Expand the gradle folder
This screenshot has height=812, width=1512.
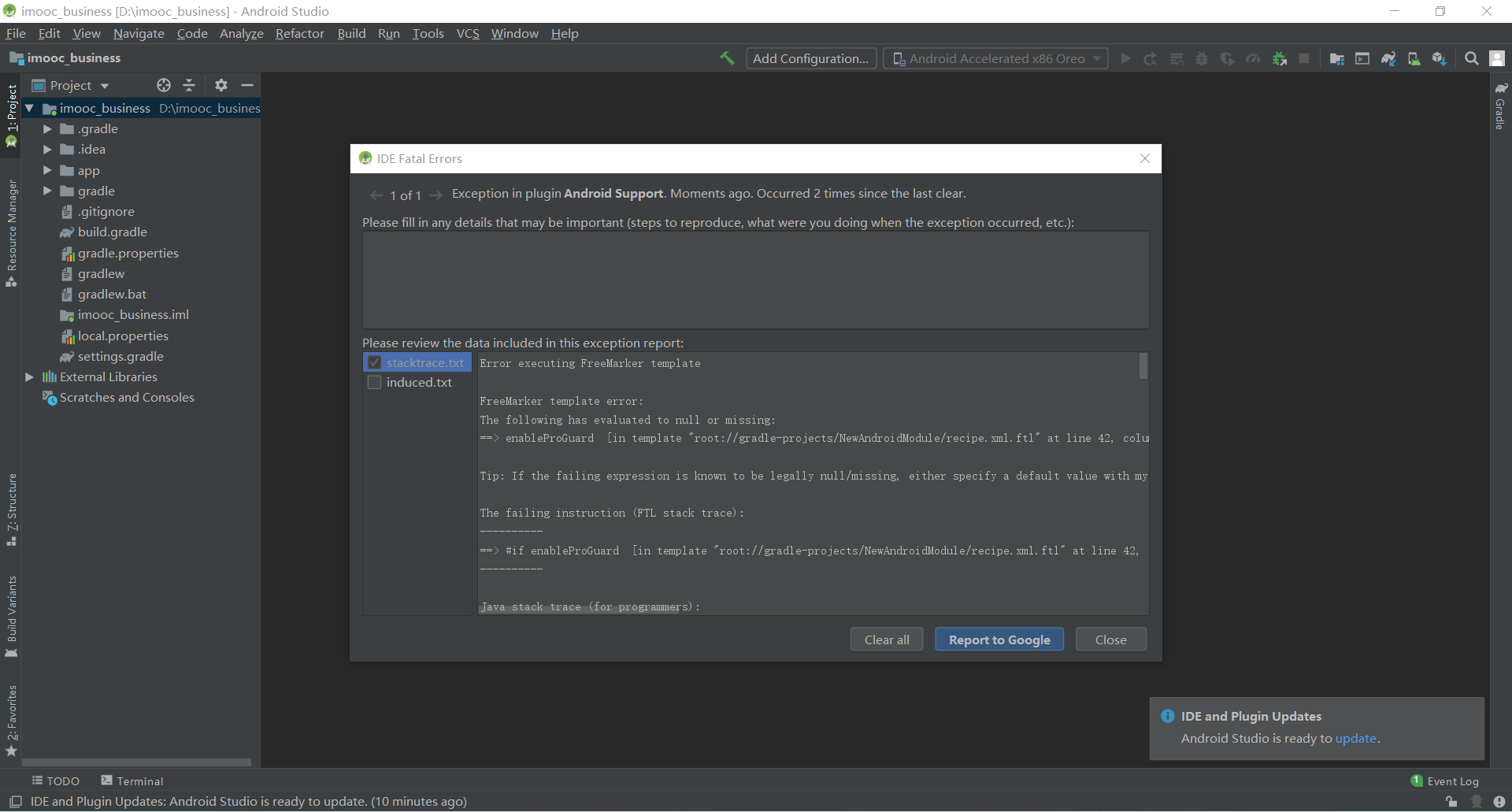pos(47,191)
